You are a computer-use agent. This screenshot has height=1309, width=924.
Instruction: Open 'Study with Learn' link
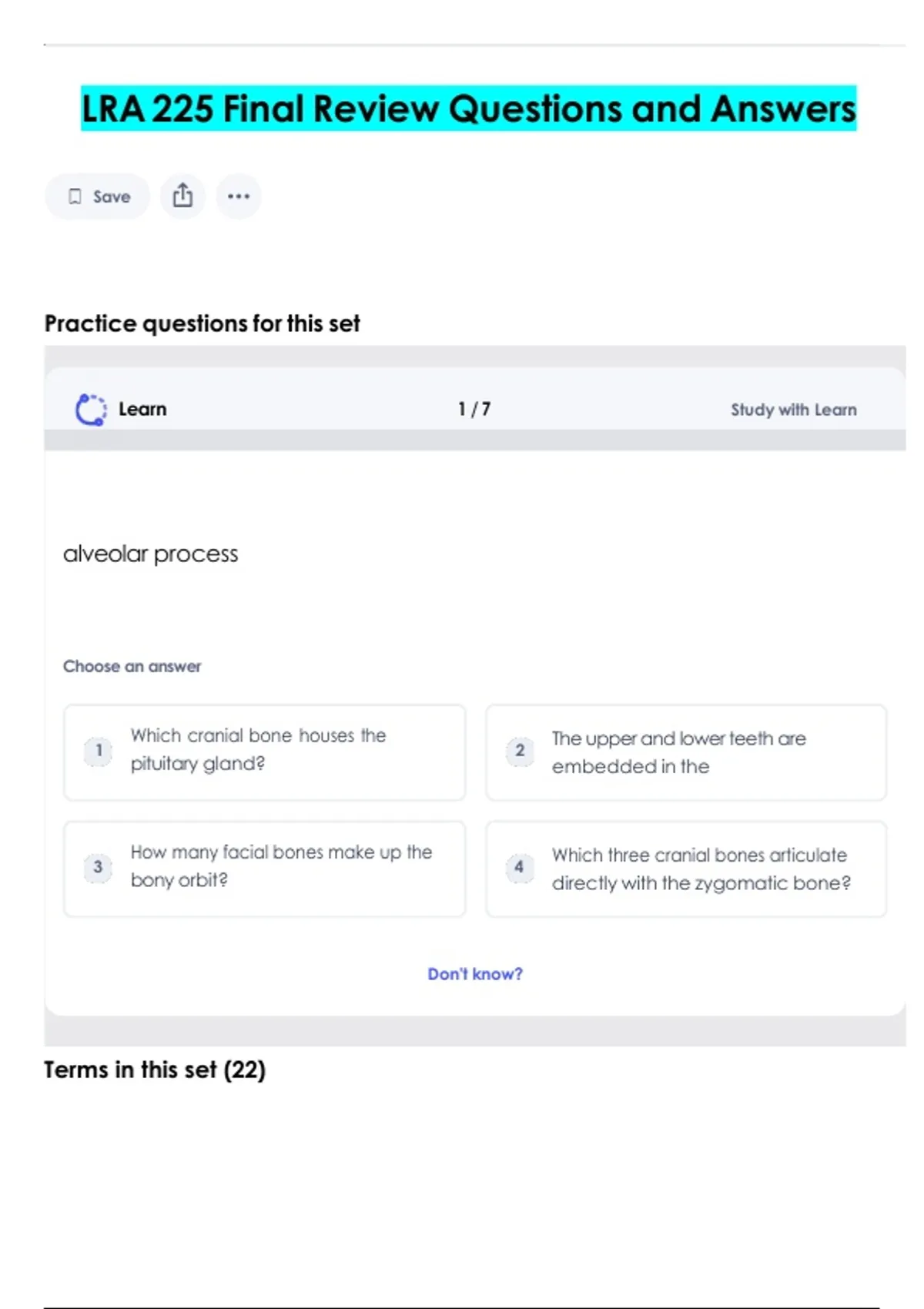793,410
